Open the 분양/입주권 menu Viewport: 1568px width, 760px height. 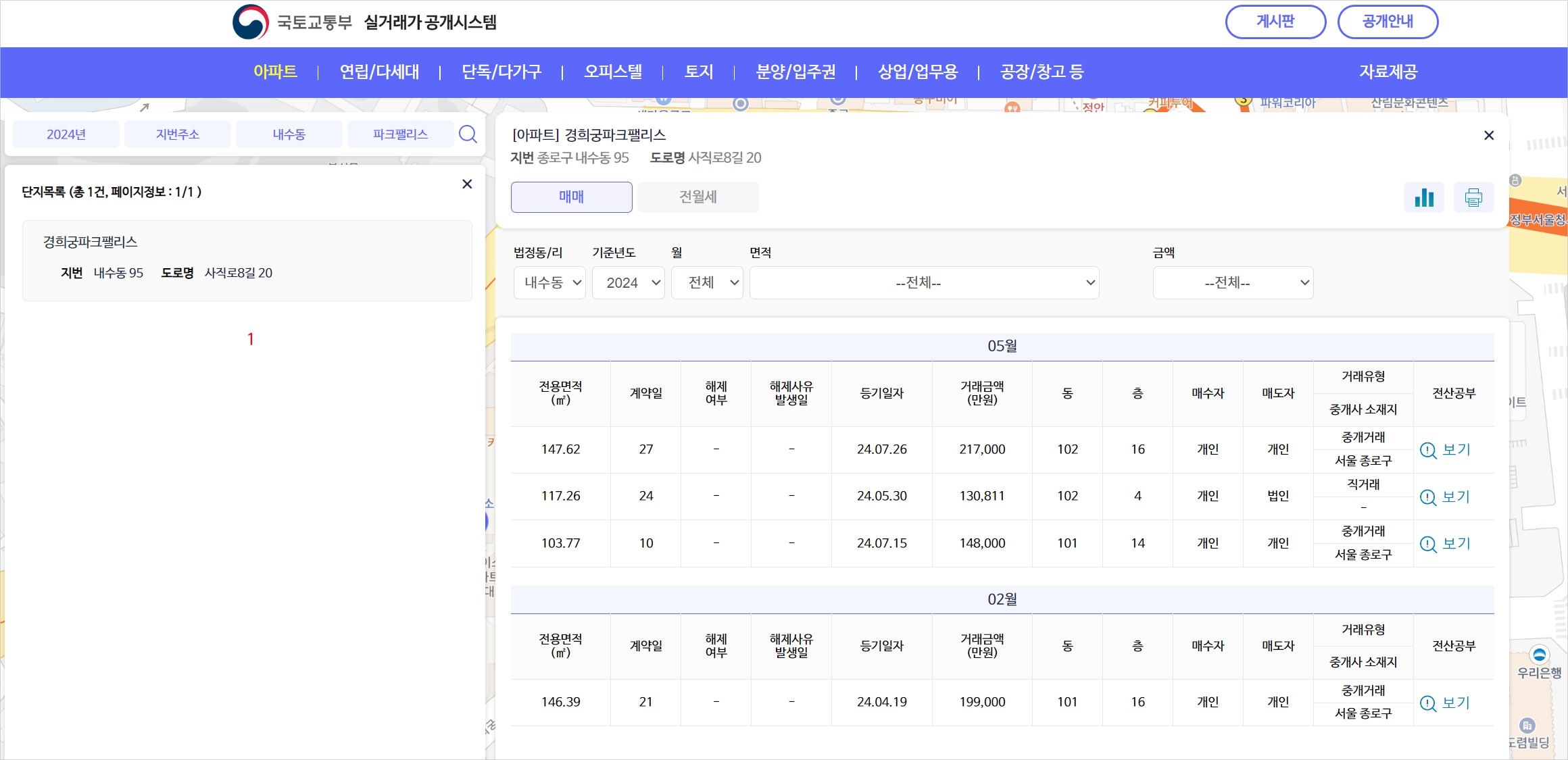tap(795, 72)
